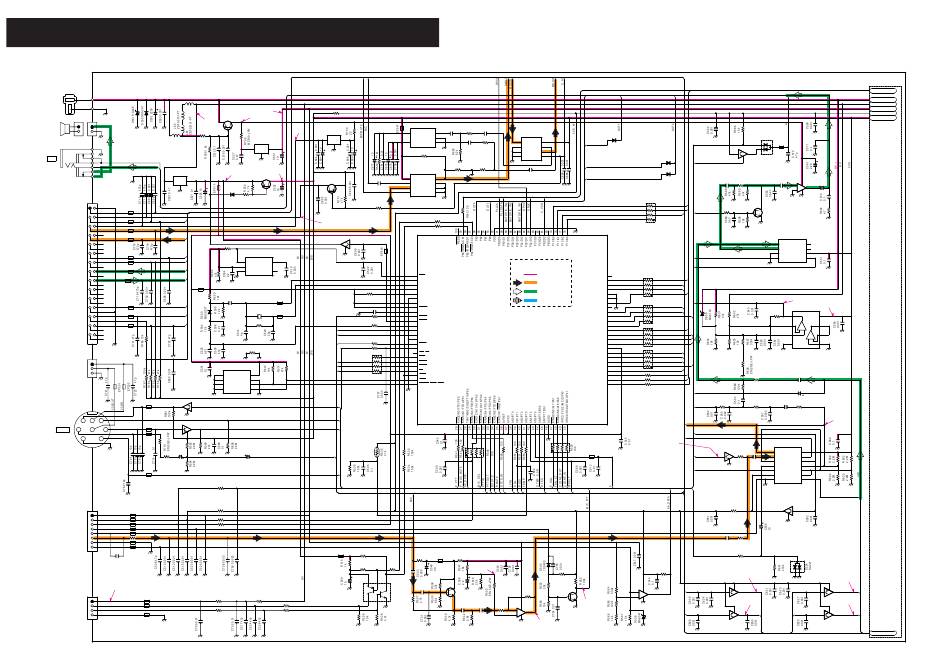Click the op-amp at the orange path's bottom bend
Screen dimensions: 950x654
(521, 613)
